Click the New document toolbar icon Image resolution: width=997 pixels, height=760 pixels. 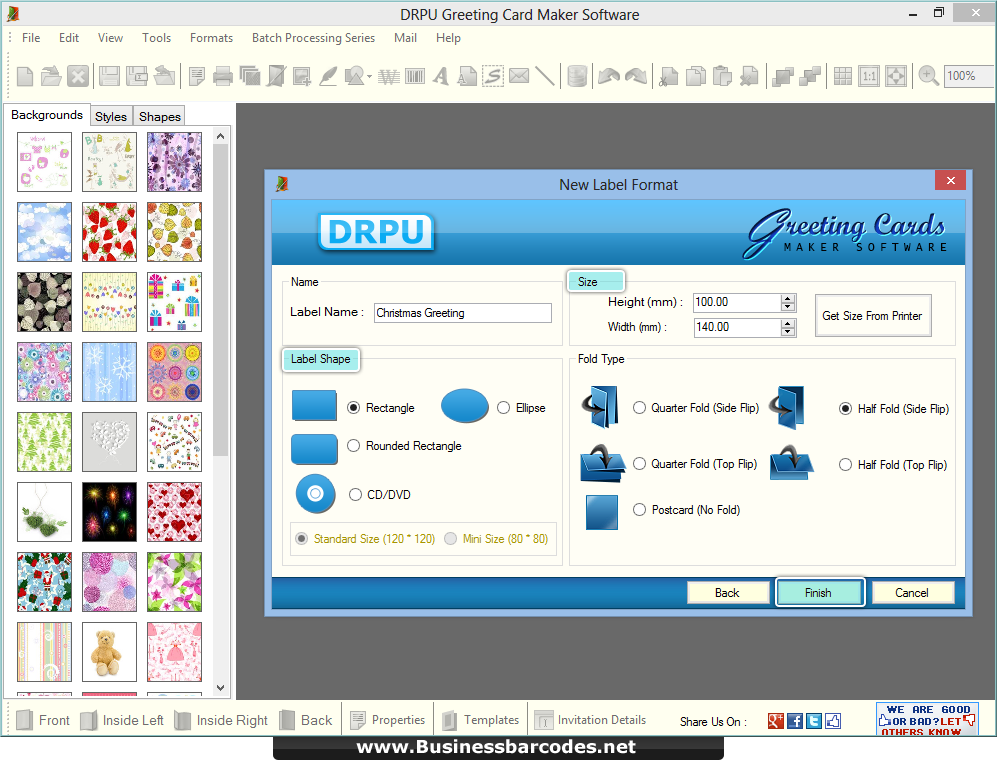25,76
